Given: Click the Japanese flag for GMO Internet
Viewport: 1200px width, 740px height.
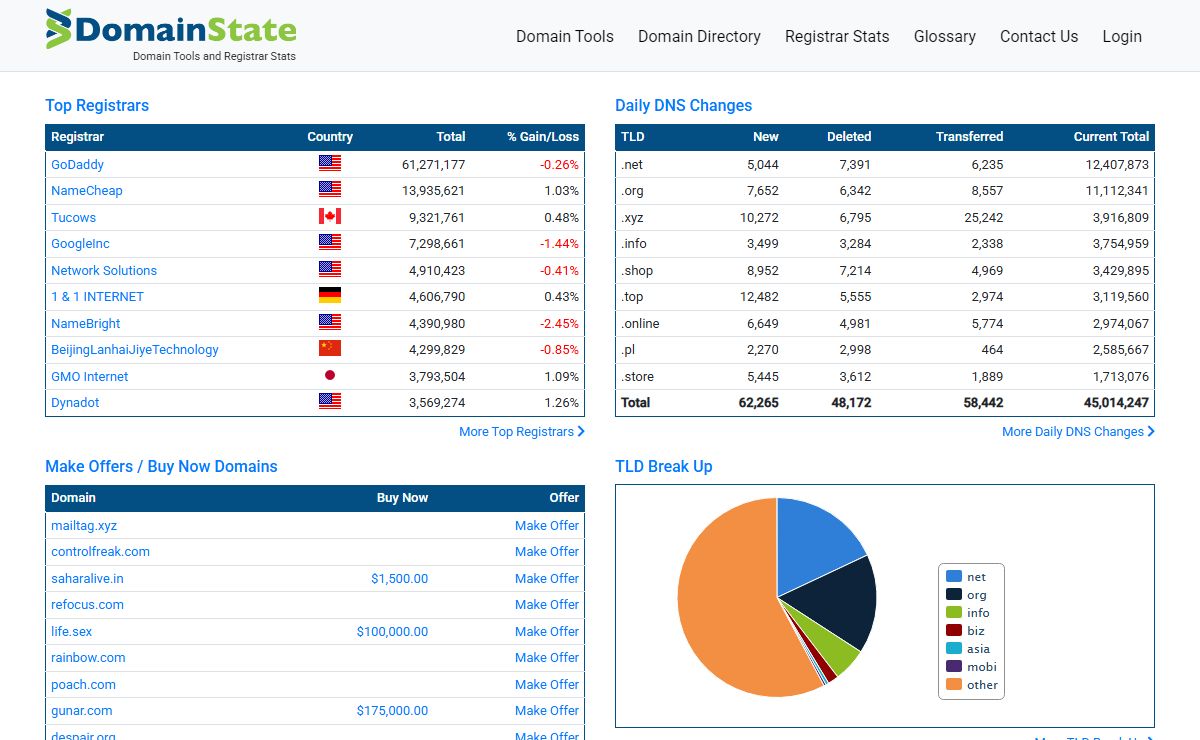Looking at the screenshot, I should 330,376.
